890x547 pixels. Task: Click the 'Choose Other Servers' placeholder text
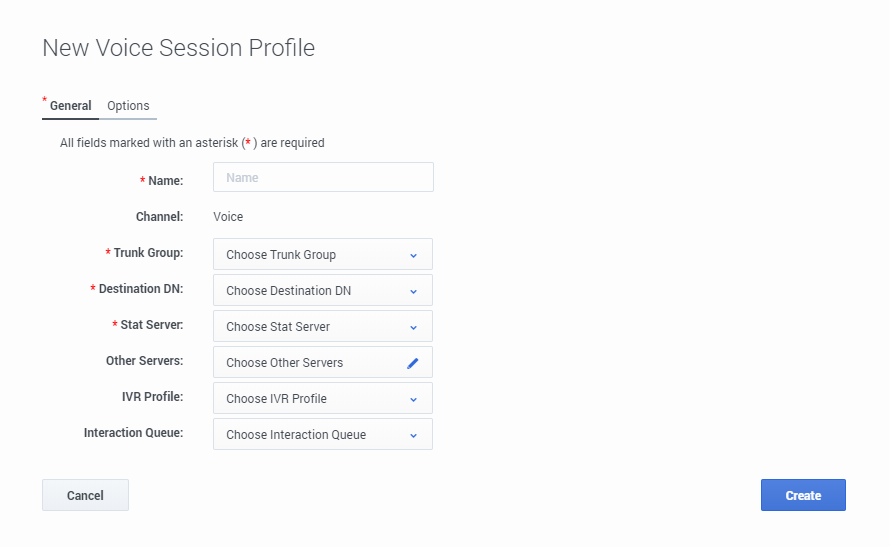[284, 363]
